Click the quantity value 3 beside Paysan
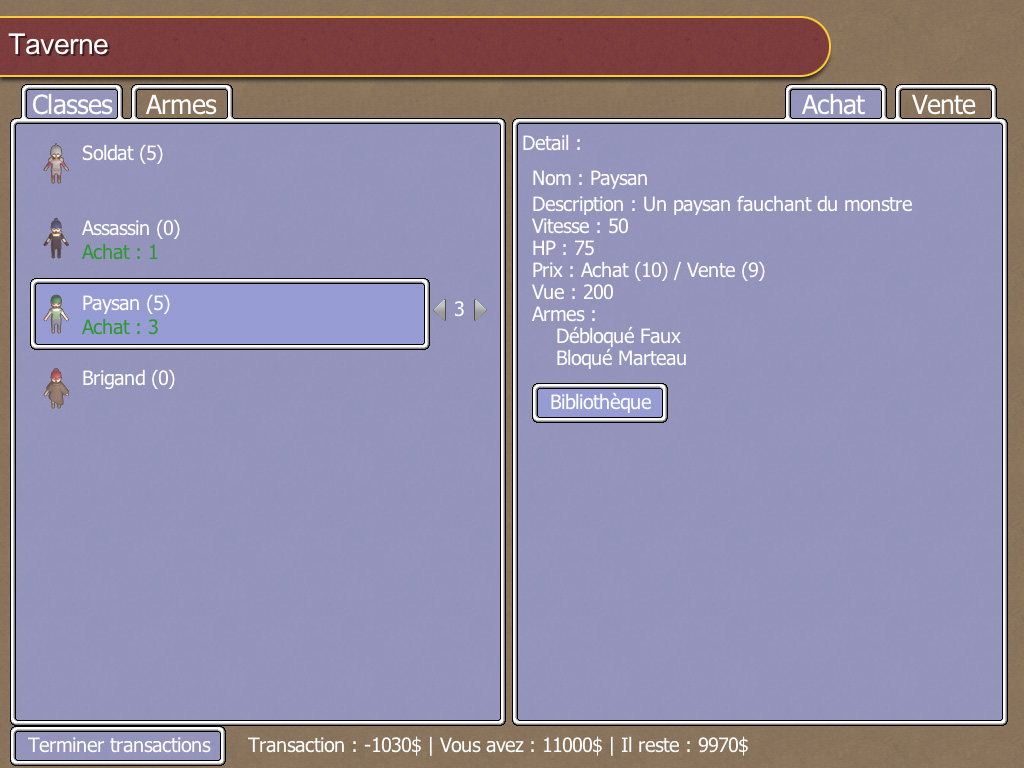The width and height of the screenshot is (1024, 768). click(459, 310)
